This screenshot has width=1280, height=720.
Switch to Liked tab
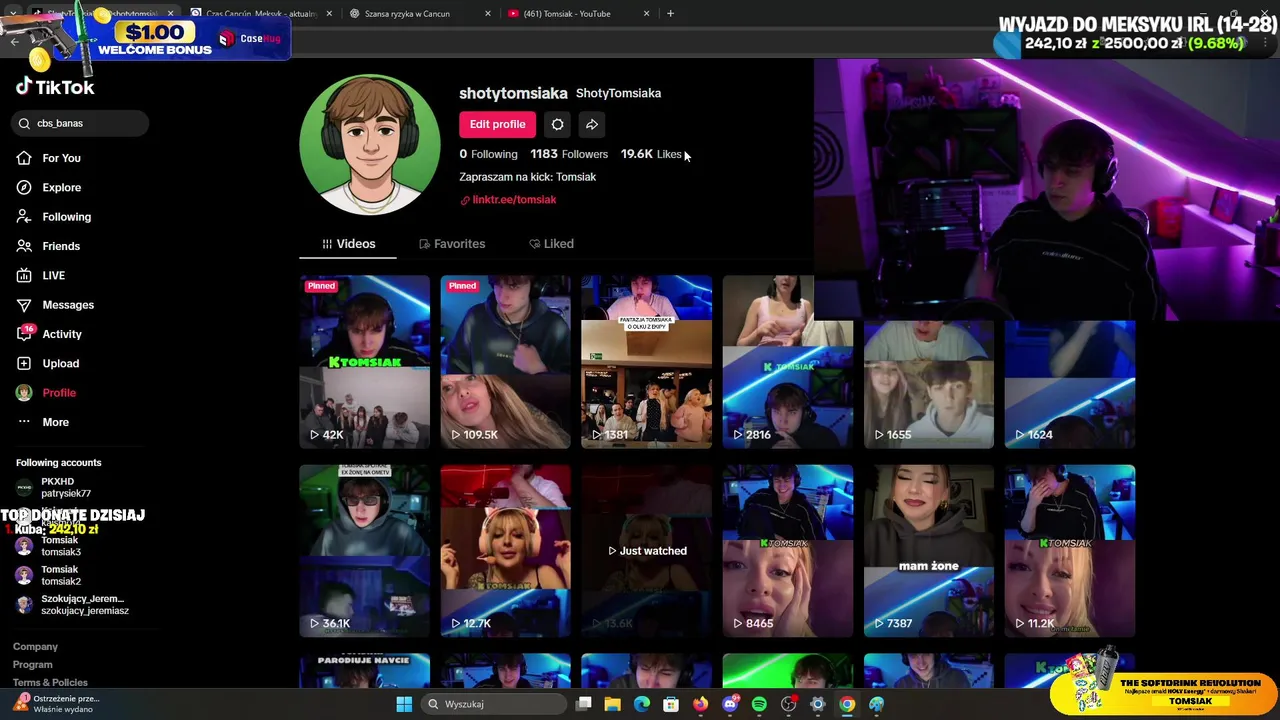click(x=551, y=244)
